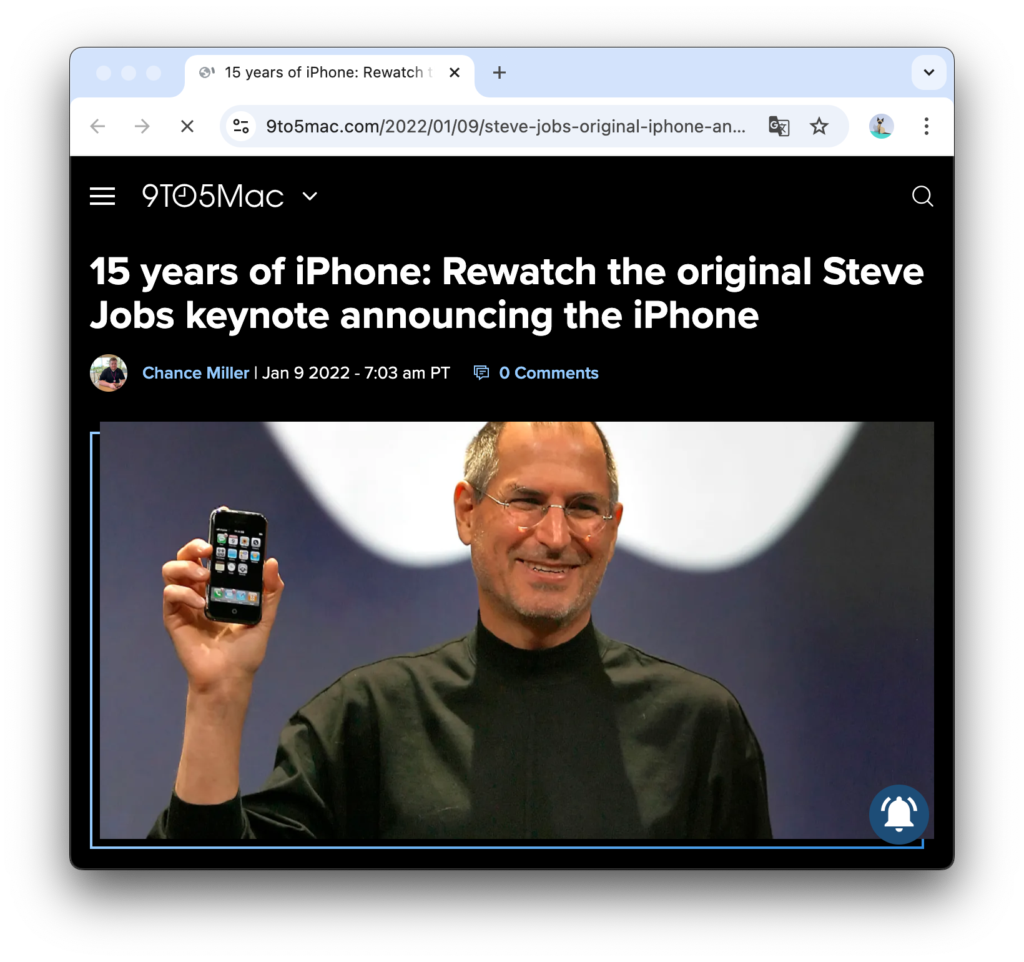Screen dimensions: 1024x962
Task: Stop loading the page
Action: 187,126
